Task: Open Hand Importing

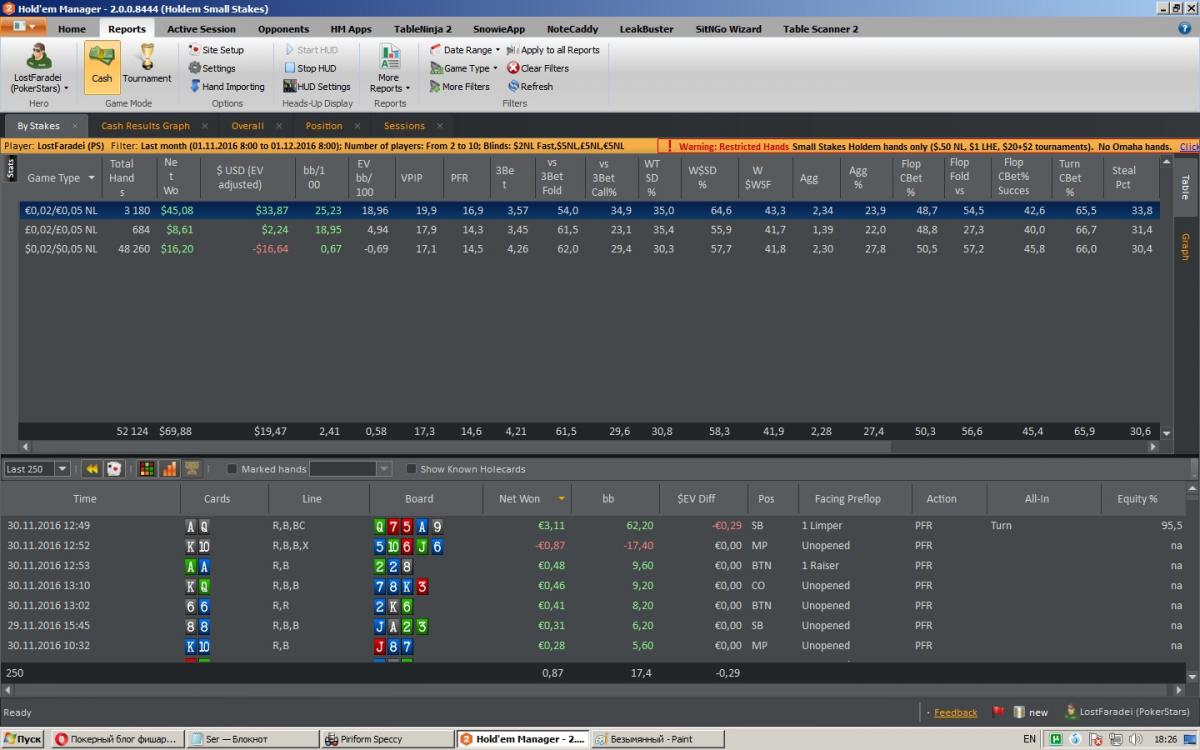Action: point(227,87)
